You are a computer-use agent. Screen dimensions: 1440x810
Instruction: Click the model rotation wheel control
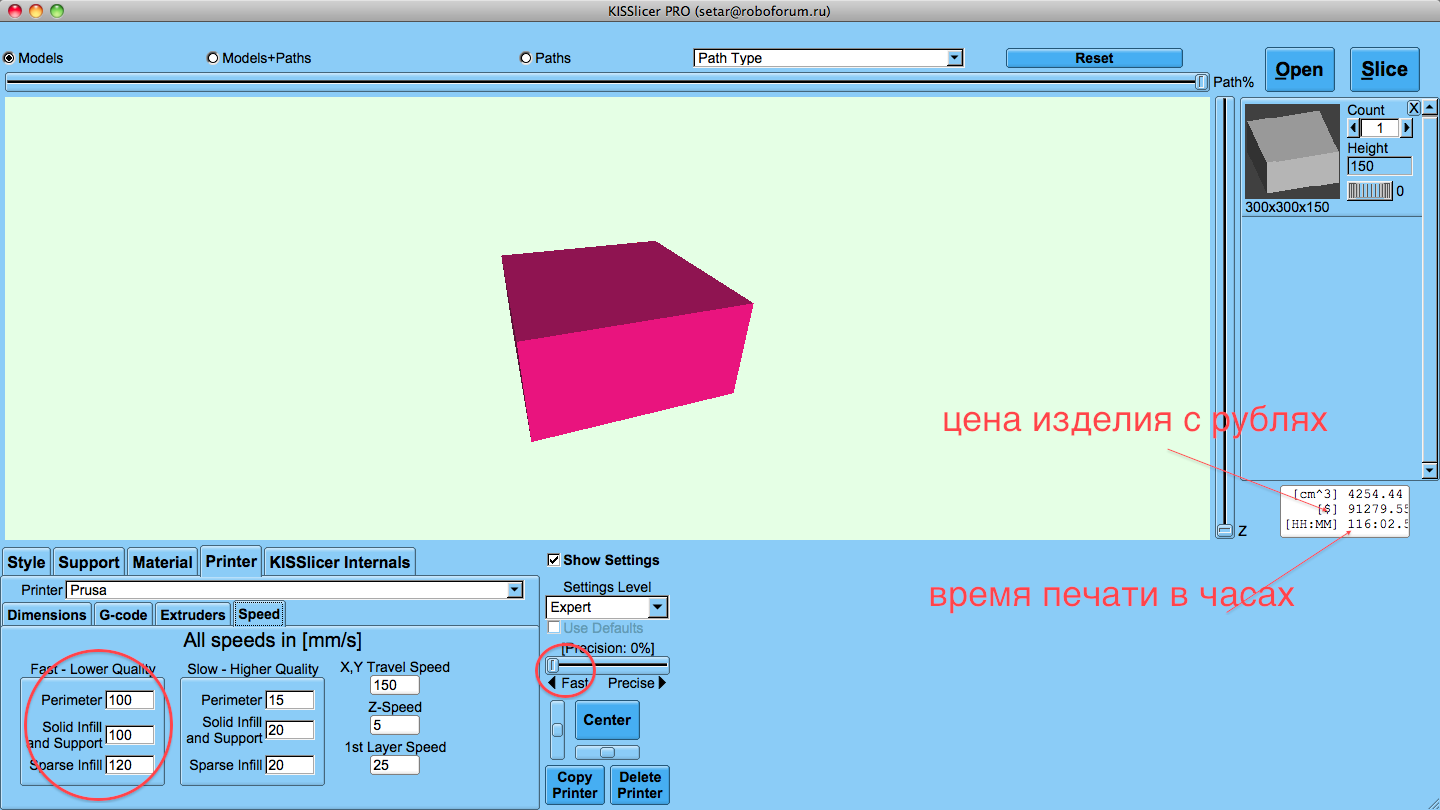point(1369,191)
